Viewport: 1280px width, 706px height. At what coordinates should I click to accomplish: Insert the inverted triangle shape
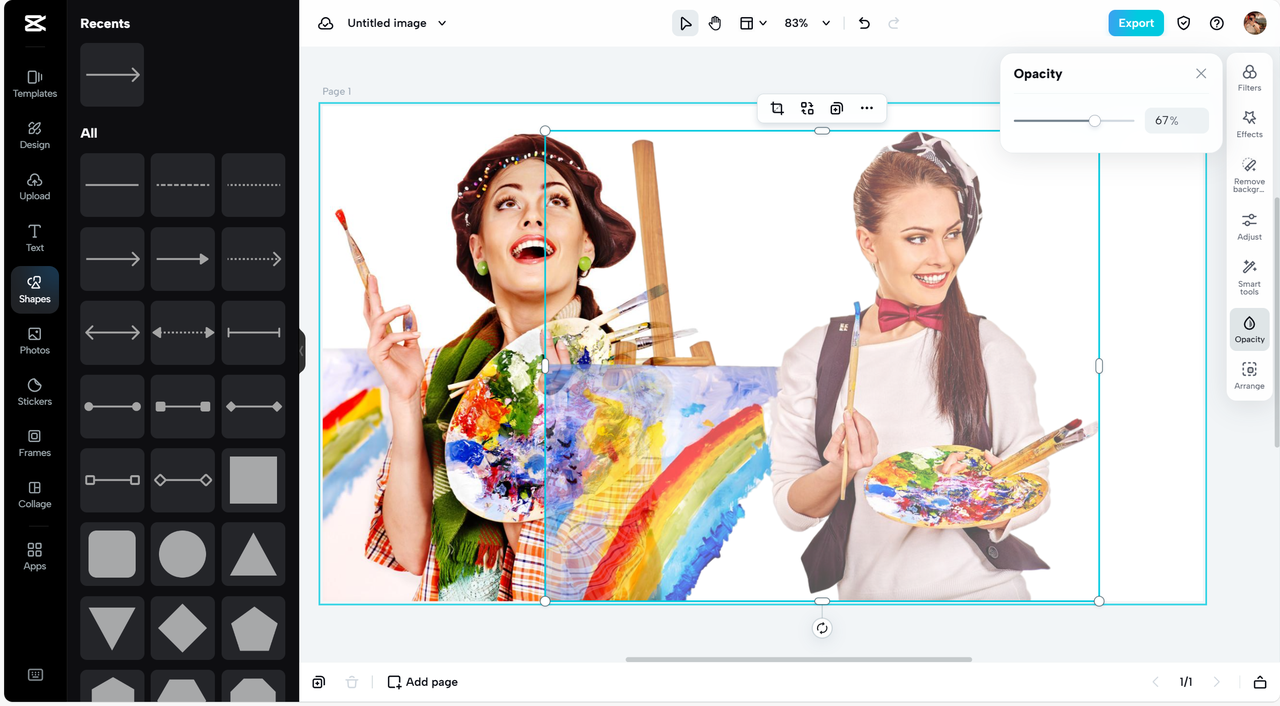[x=112, y=628]
